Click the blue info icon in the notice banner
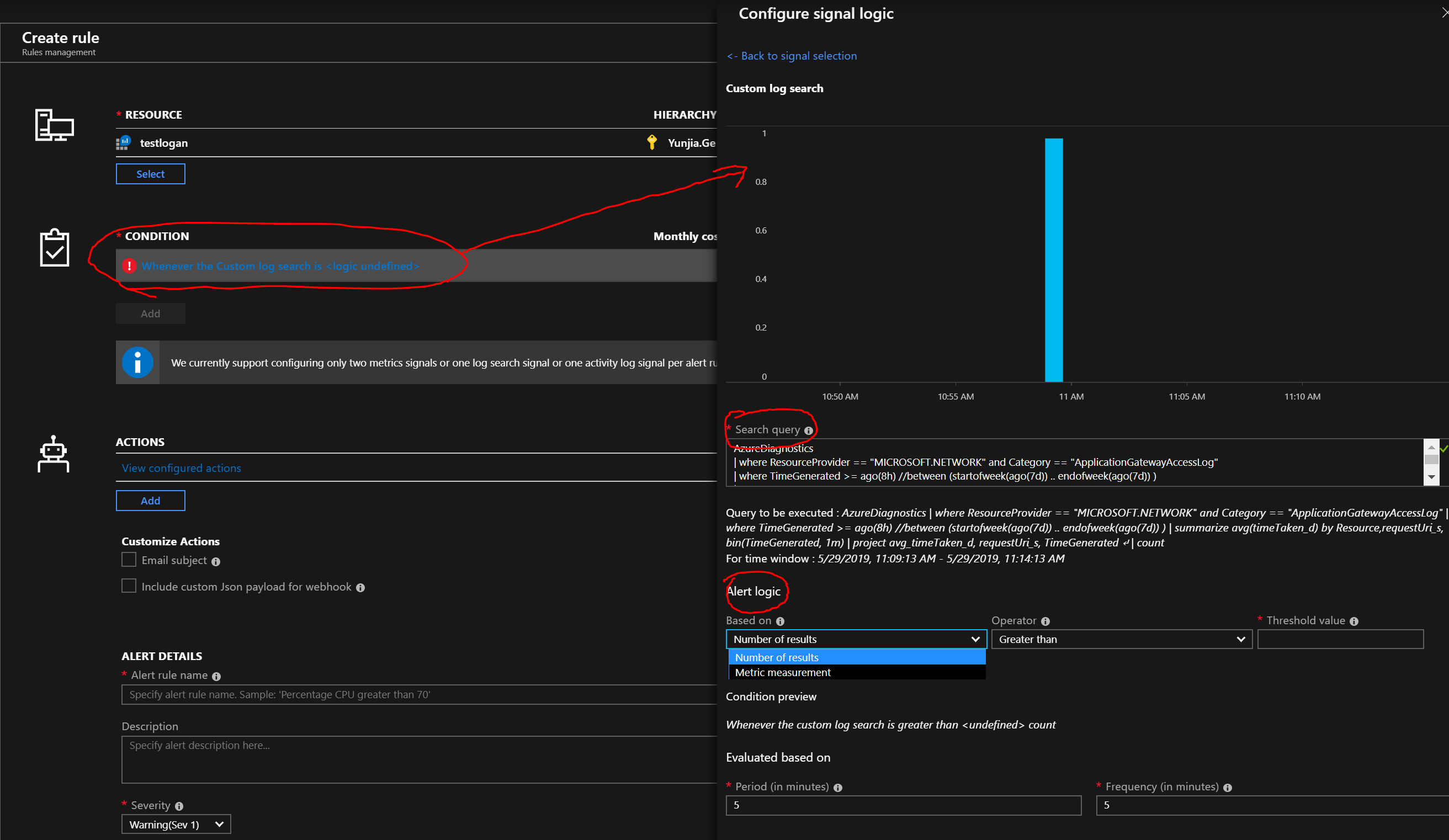 pos(137,362)
